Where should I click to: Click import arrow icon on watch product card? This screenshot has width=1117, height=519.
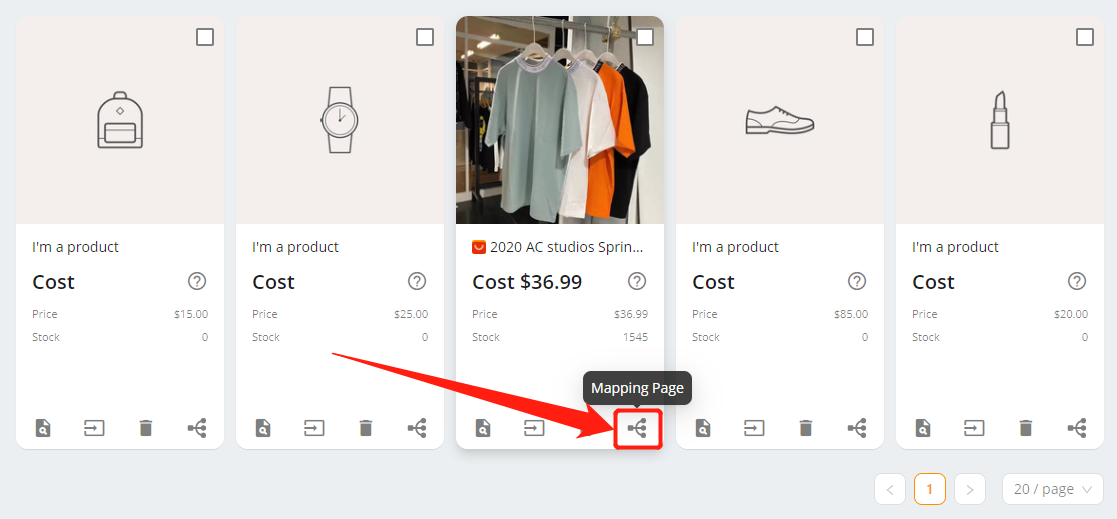pos(314,428)
